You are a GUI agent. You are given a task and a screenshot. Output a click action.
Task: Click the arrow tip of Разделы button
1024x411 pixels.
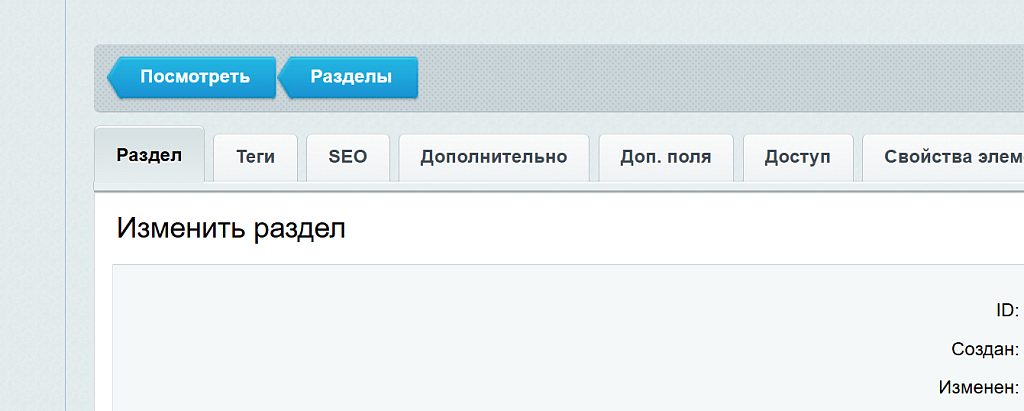coord(283,77)
